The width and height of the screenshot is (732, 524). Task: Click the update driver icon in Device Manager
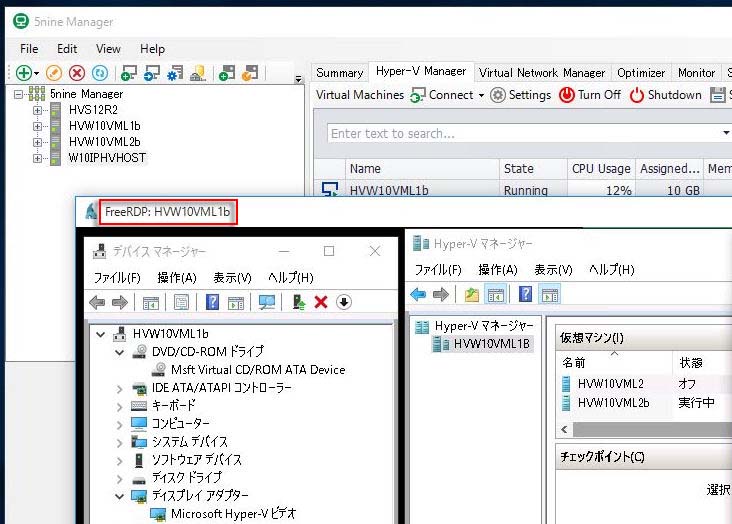298,302
